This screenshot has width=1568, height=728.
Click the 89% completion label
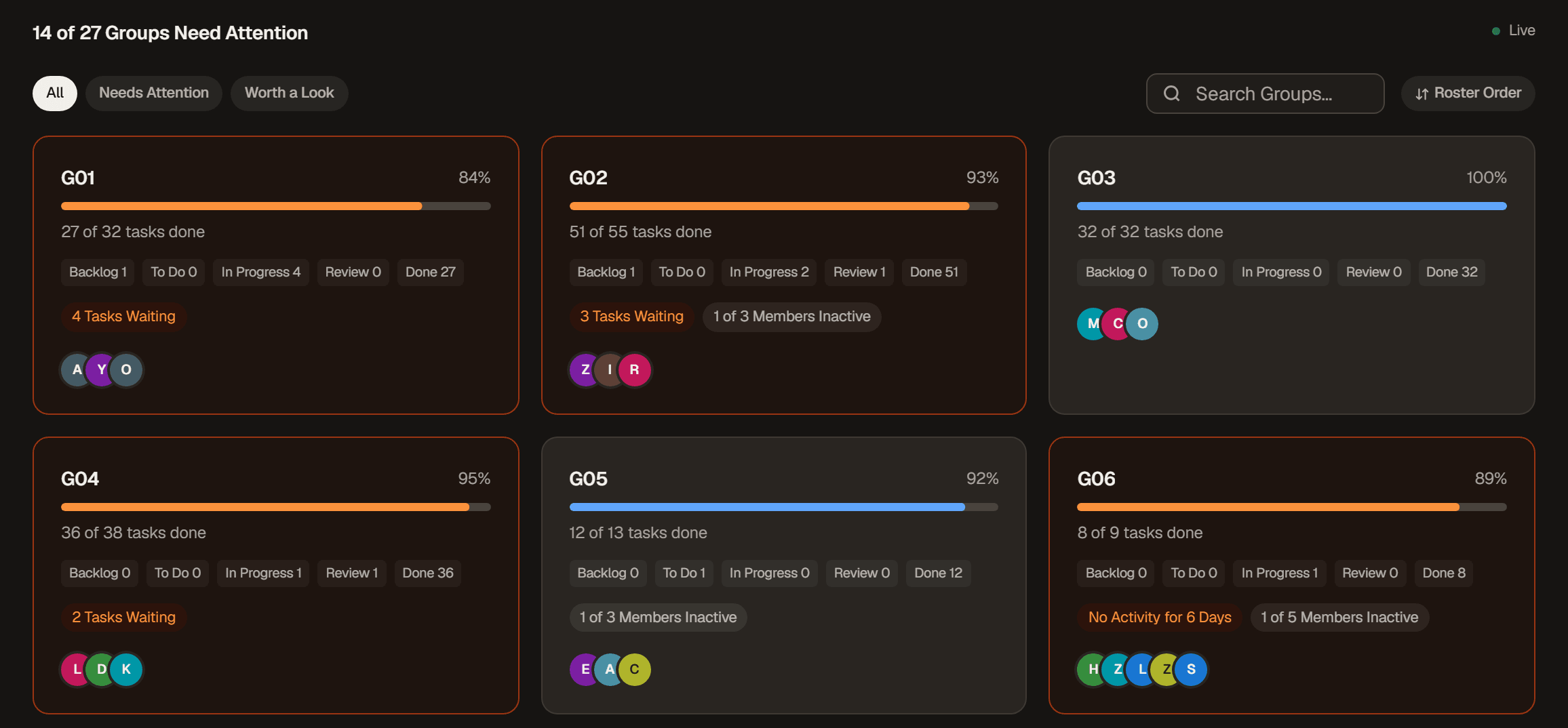tap(1490, 479)
